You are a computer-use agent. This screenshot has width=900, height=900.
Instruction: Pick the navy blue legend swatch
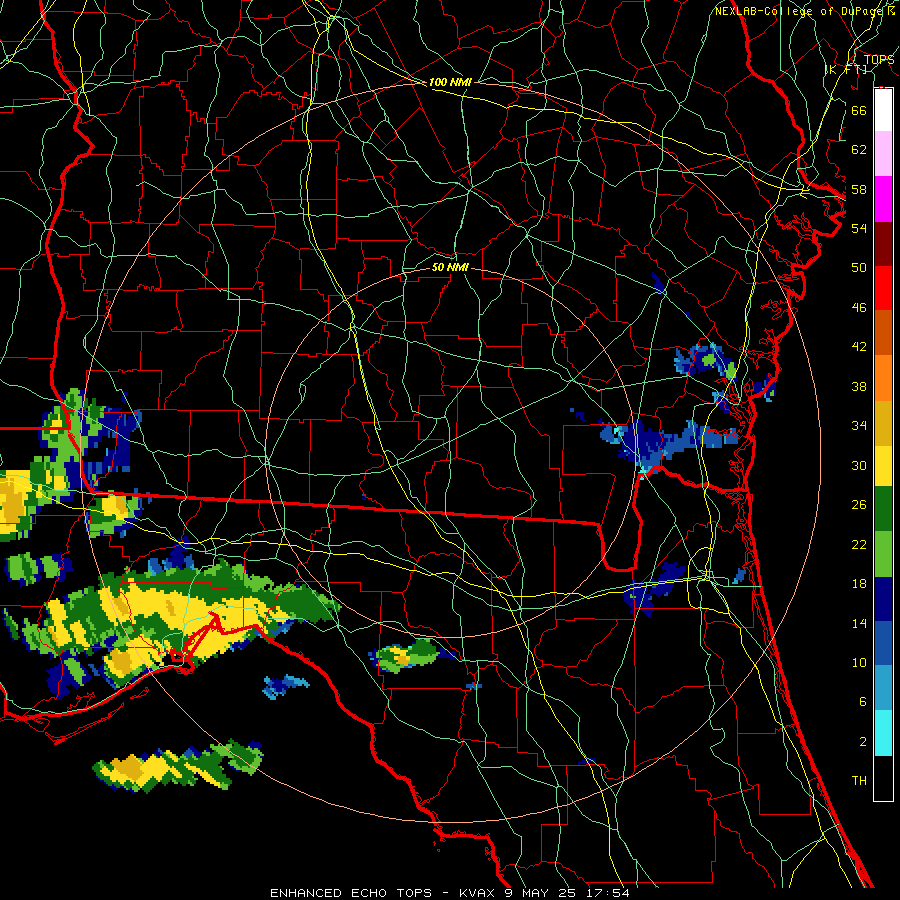coord(883,599)
